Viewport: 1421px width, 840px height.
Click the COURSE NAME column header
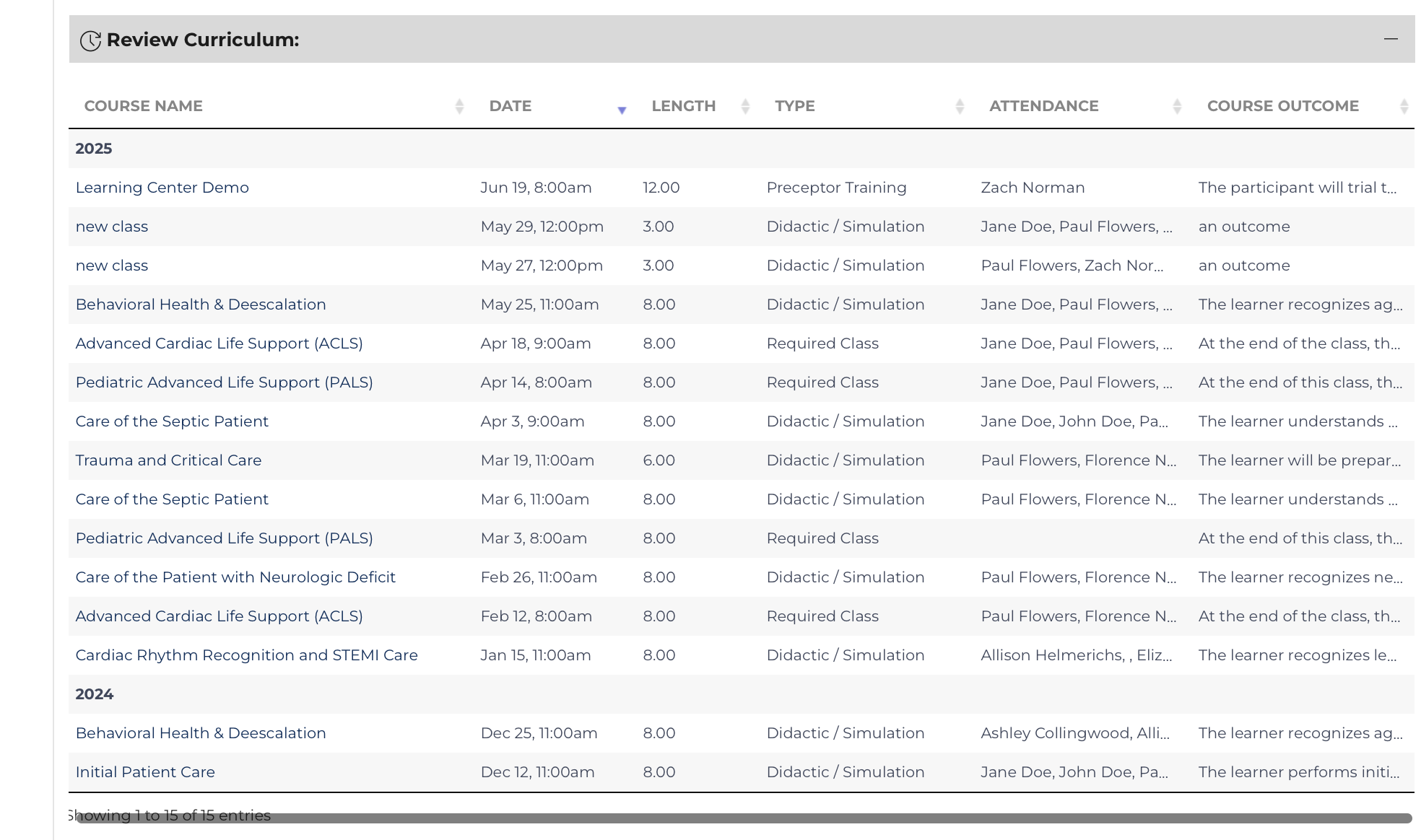[144, 106]
